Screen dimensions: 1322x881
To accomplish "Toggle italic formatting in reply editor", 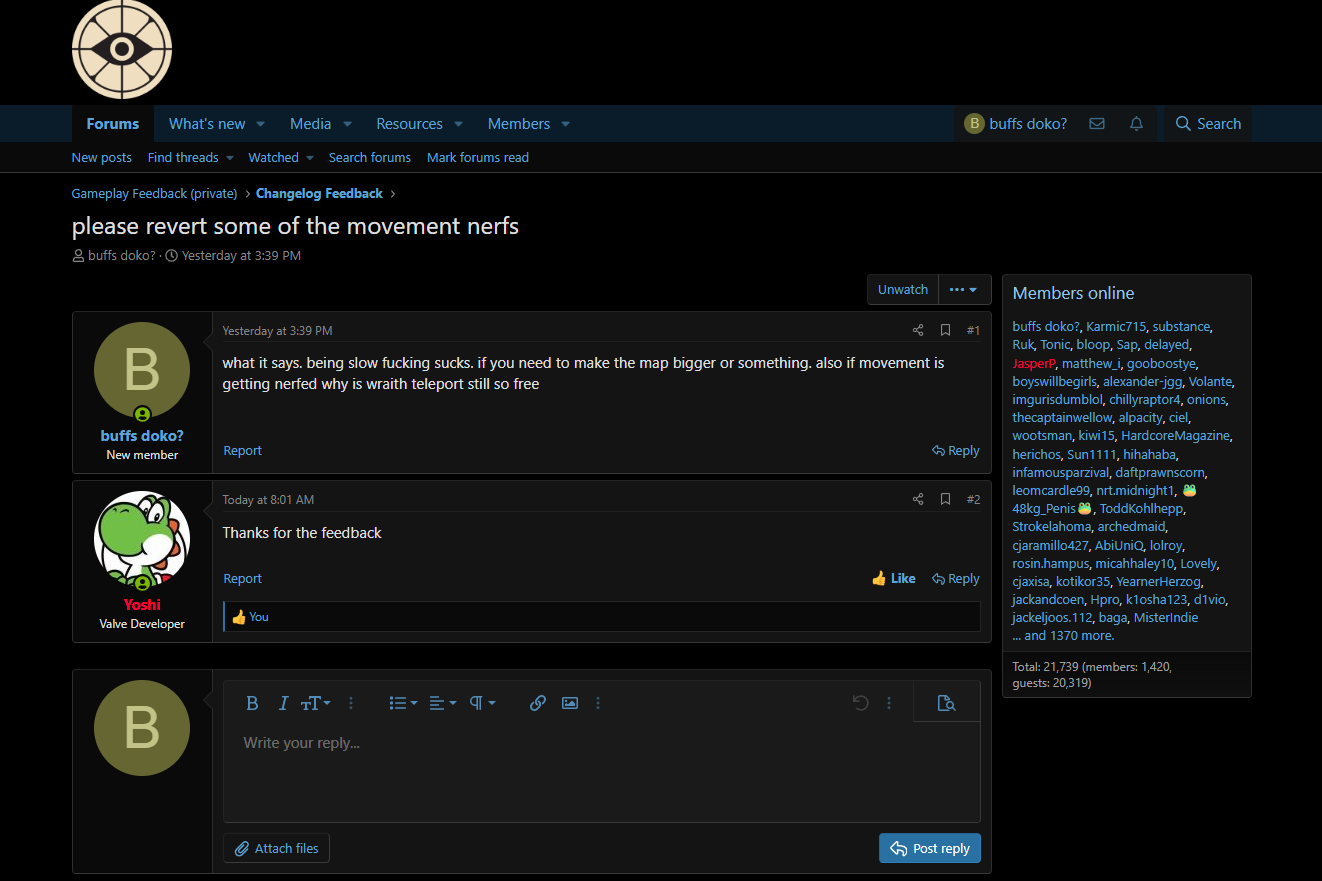I will pyautogui.click(x=283, y=703).
